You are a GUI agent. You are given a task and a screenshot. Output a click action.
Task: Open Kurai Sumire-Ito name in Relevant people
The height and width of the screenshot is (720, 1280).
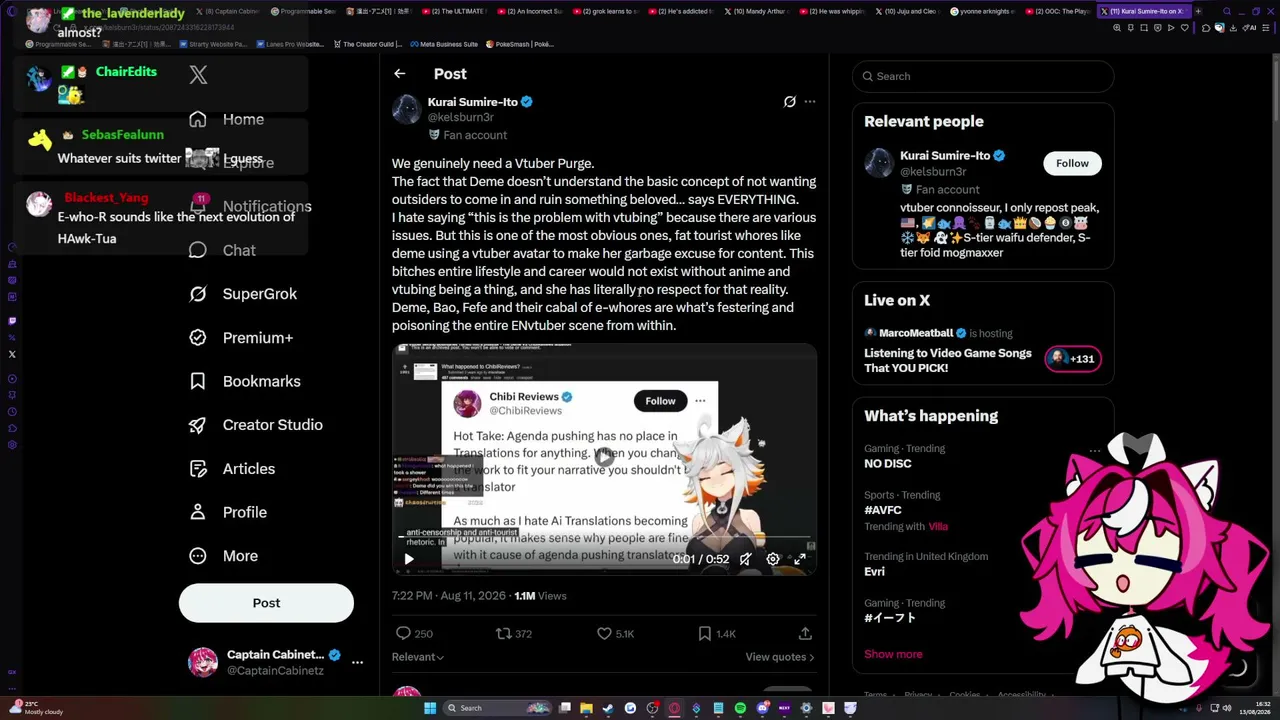point(945,156)
